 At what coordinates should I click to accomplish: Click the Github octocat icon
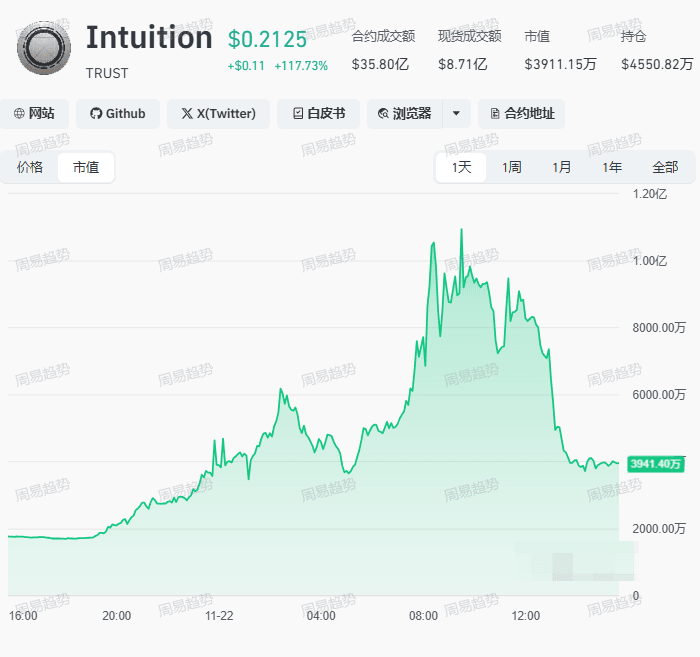point(96,114)
